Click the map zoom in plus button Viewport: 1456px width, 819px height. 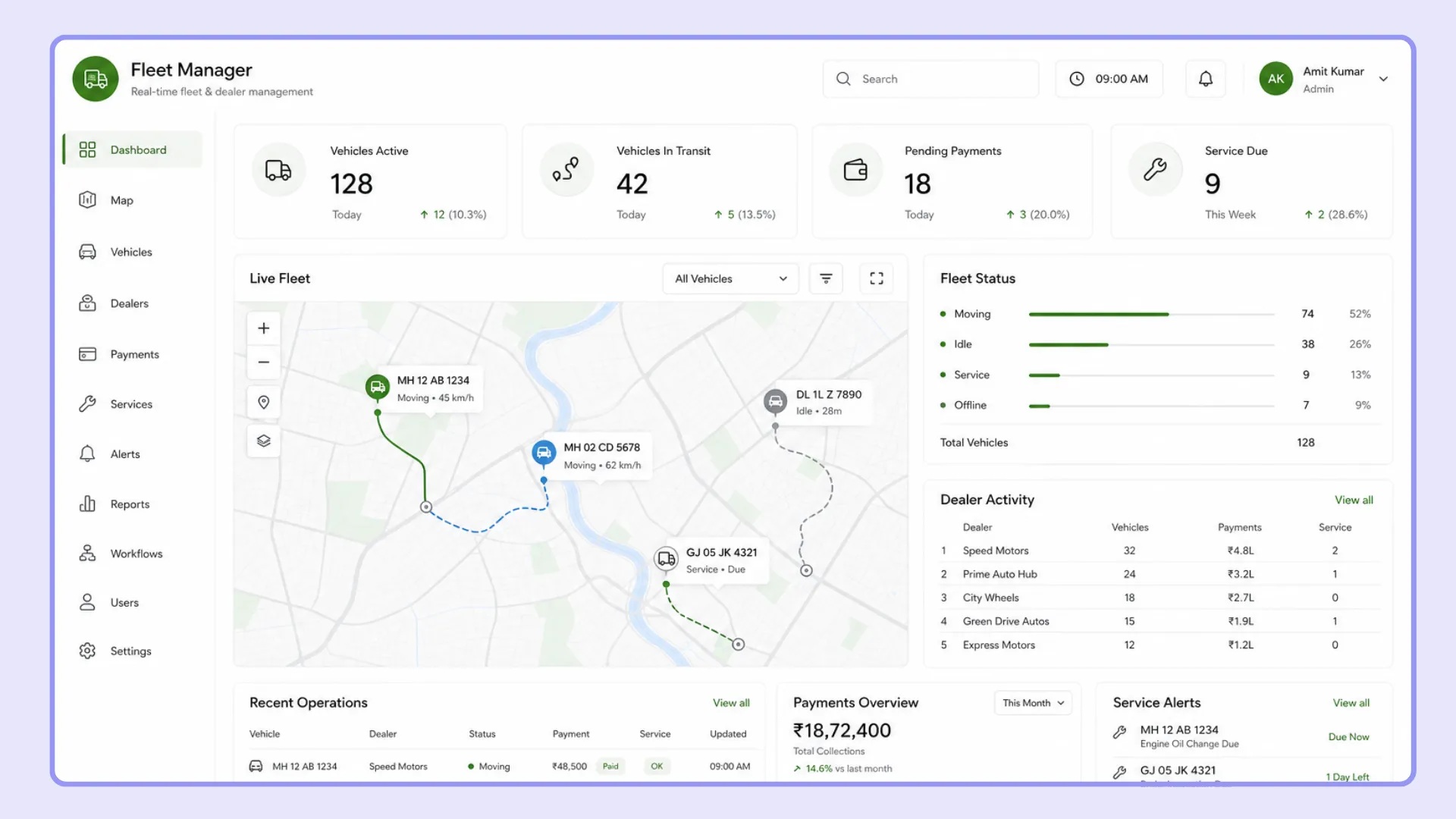pos(264,328)
